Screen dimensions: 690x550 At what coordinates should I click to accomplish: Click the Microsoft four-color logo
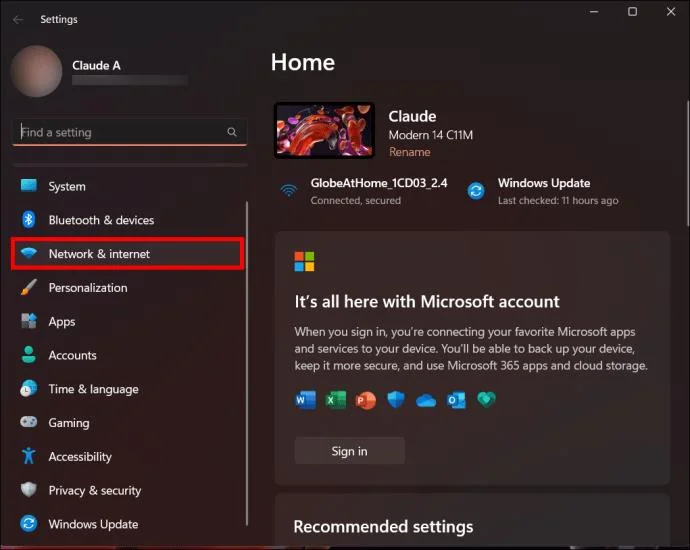305,261
